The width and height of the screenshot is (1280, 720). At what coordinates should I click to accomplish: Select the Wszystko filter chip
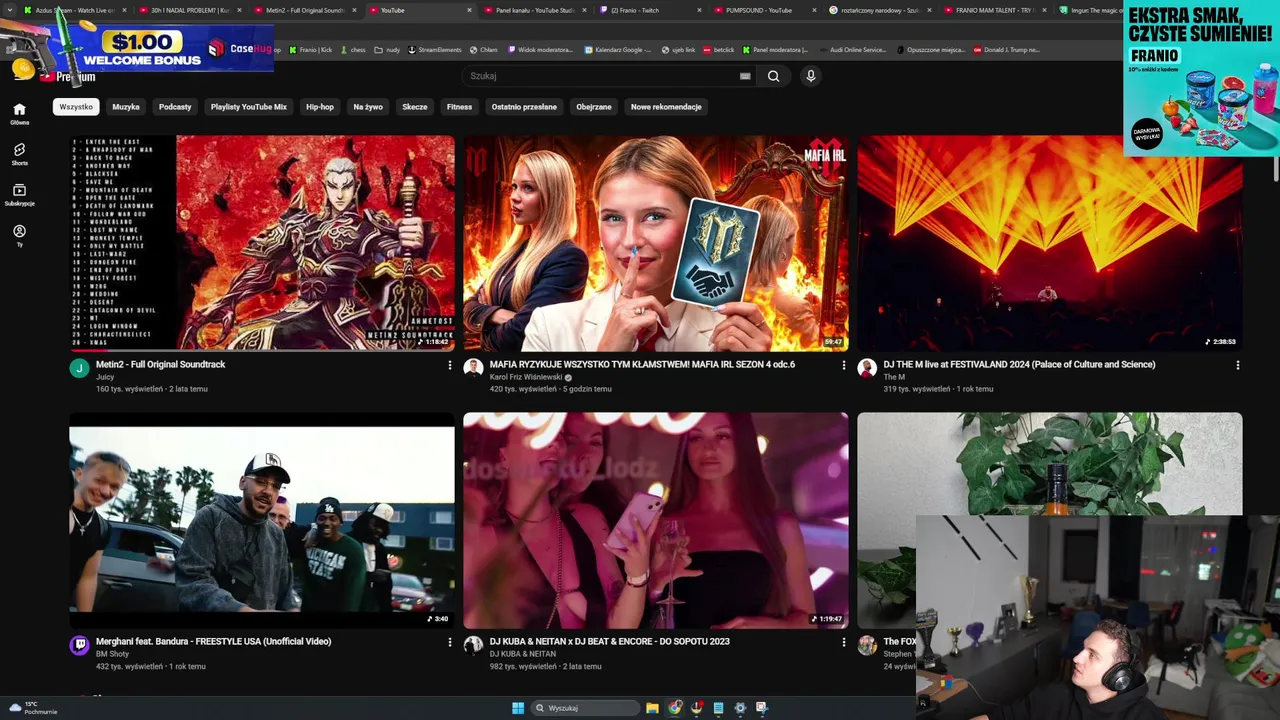(x=76, y=107)
